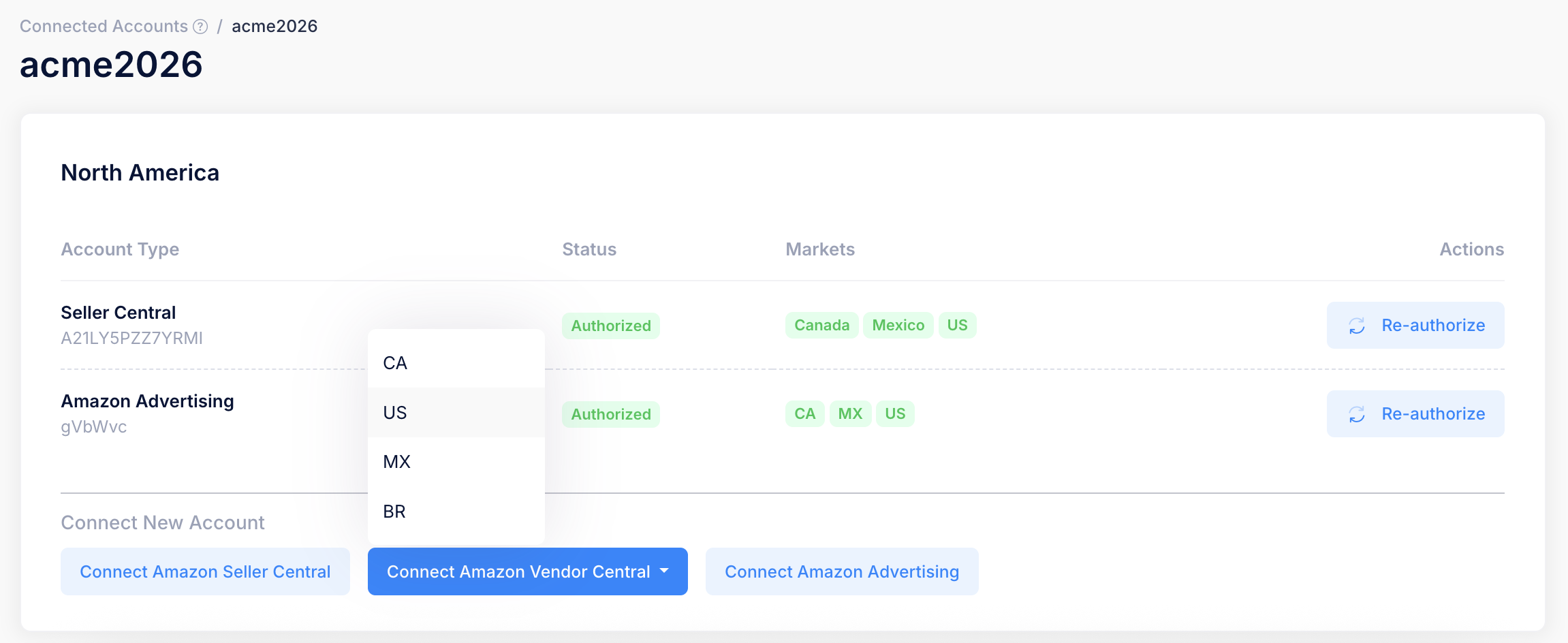Click Authorized status badge for Seller Central
The width and height of the screenshot is (1568, 643).
tap(610, 326)
